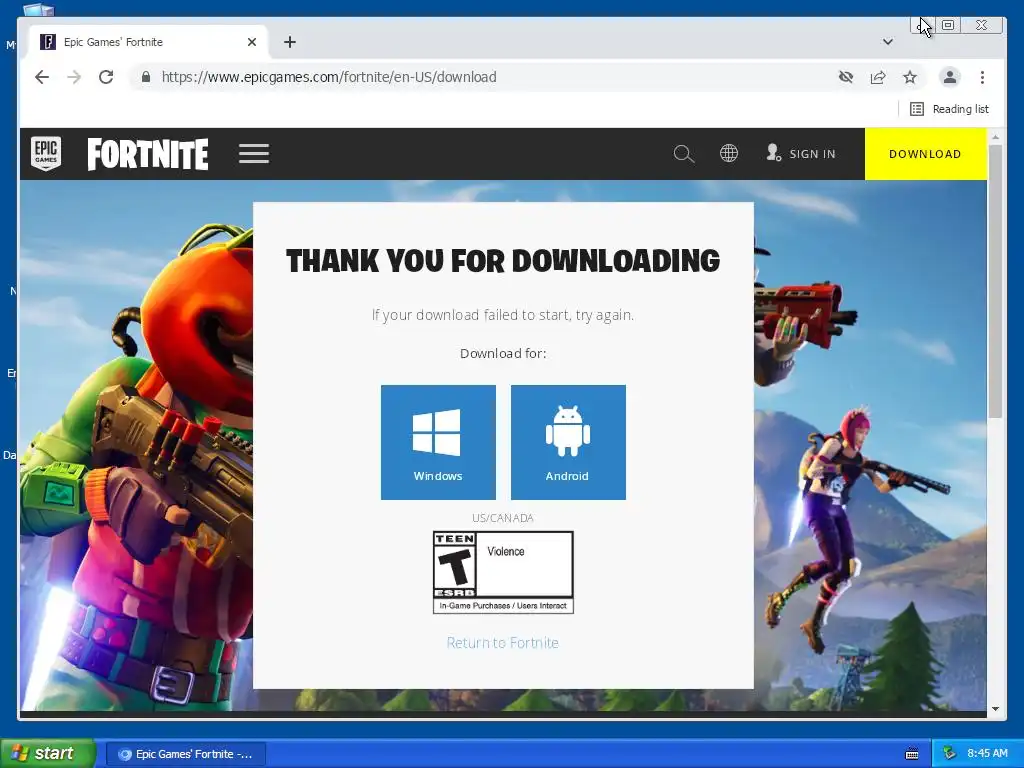Open the share page icon
Viewport: 1024px width, 768px height.
pos(878,77)
